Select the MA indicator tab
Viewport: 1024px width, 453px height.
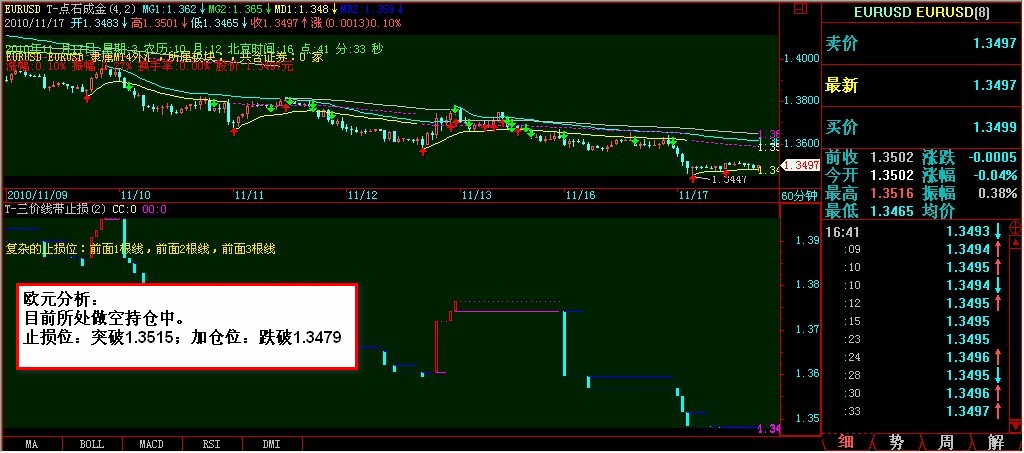(x=31, y=445)
